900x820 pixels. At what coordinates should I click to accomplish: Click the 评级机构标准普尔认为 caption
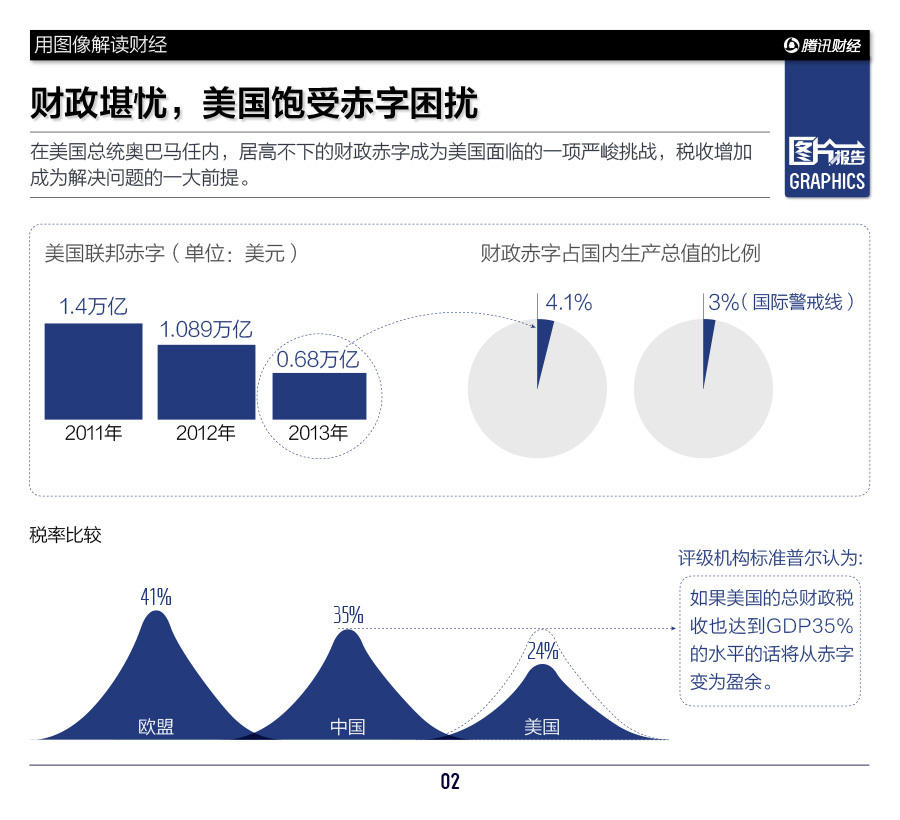[x=770, y=558]
